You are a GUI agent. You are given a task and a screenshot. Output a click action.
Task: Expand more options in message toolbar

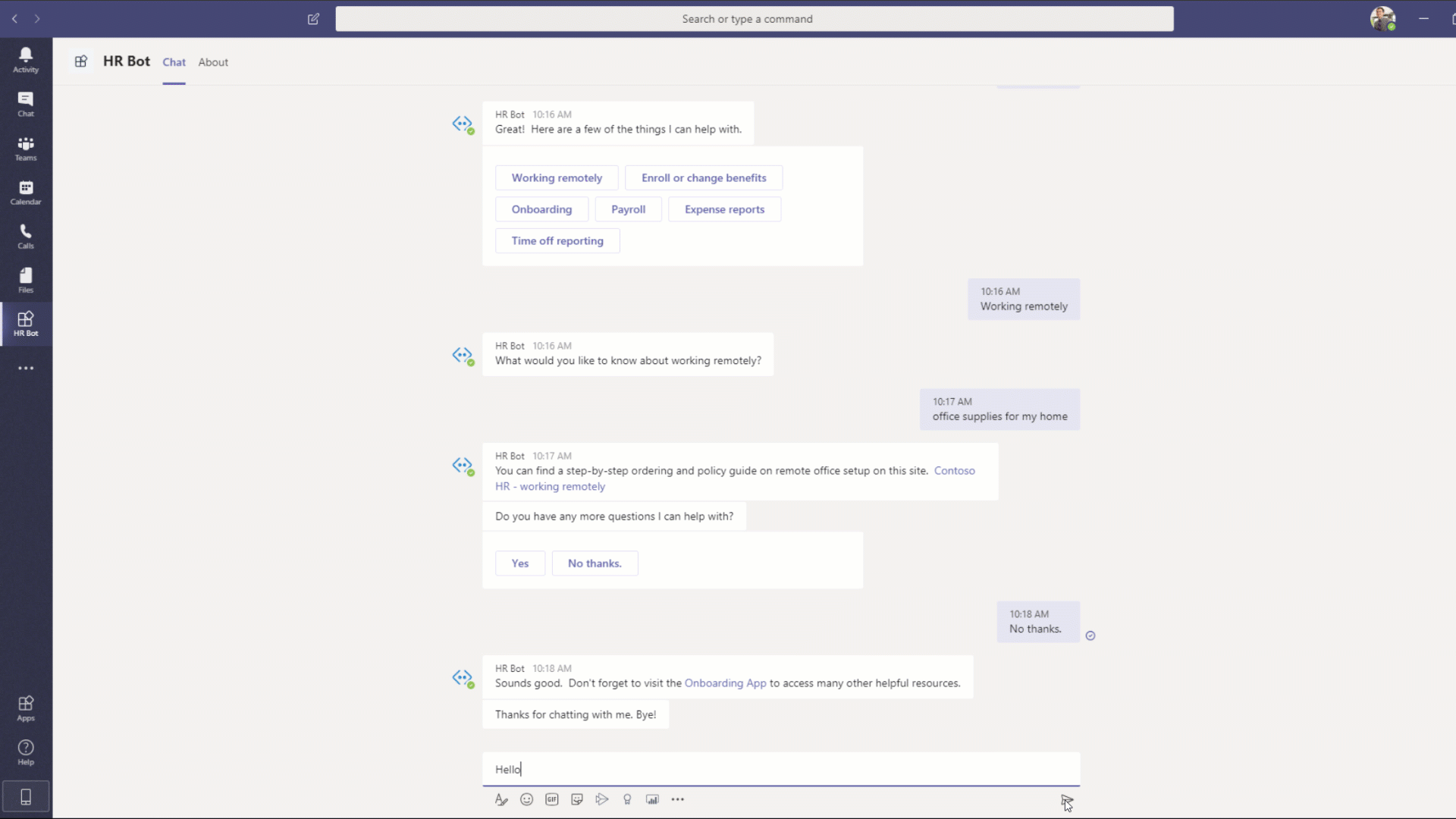pyautogui.click(x=678, y=799)
